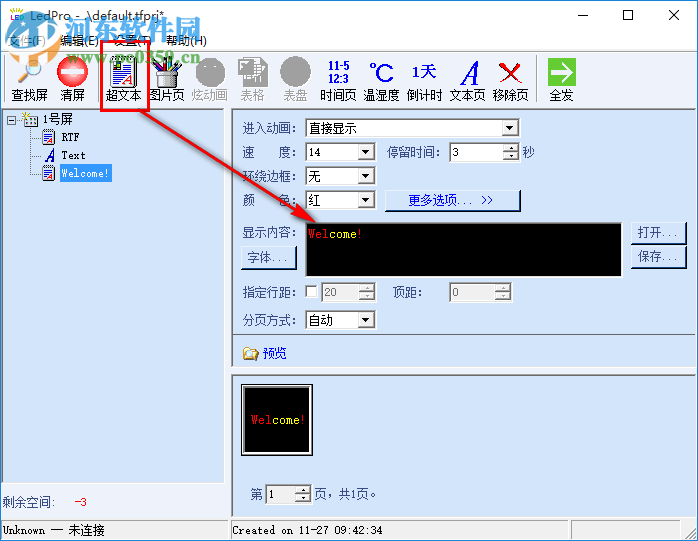Close the LedPro window
The image size is (698, 541).
pyautogui.click(x=674, y=15)
